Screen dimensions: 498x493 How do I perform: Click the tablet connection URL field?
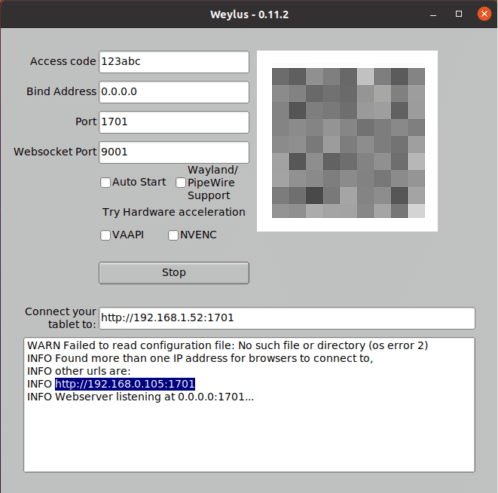pyautogui.click(x=287, y=318)
